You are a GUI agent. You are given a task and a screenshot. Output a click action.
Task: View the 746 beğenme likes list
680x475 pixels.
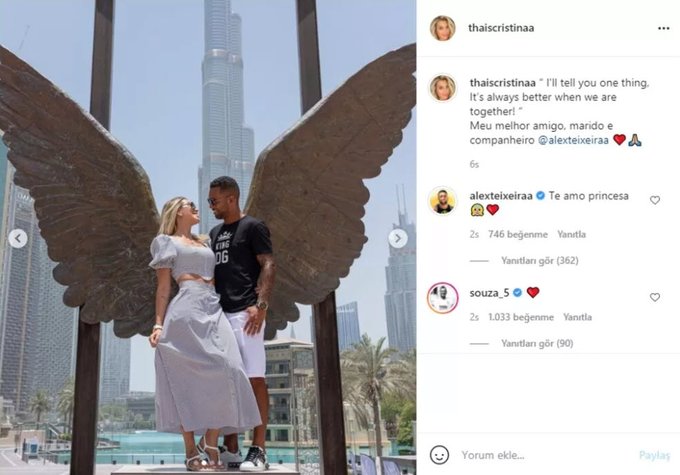pyautogui.click(x=518, y=234)
